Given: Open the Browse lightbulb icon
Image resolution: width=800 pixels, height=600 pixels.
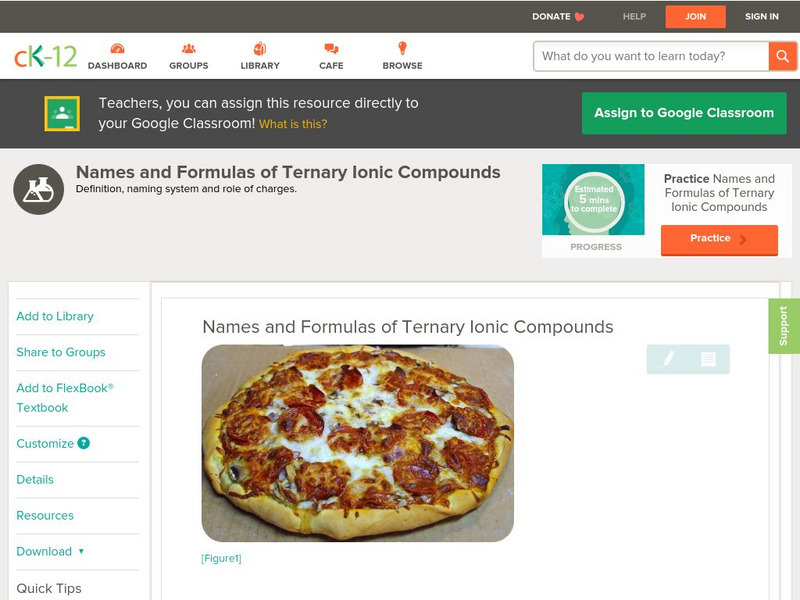Looking at the screenshot, I should coord(402,48).
